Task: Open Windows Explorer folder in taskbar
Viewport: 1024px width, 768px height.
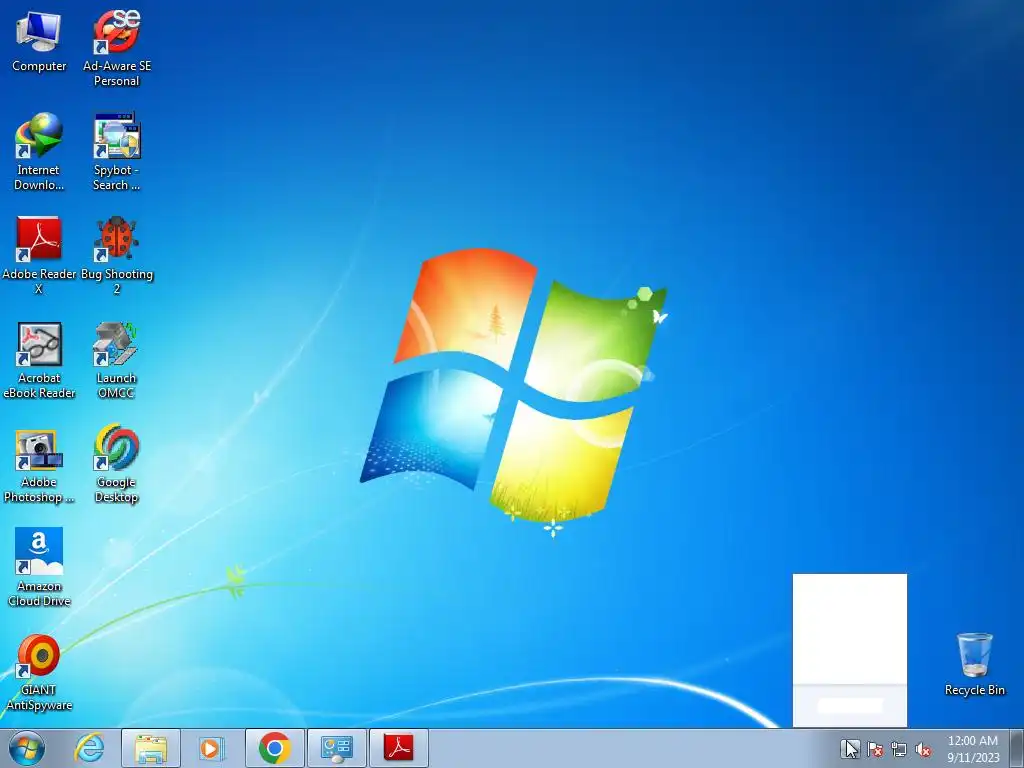Action: (151, 748)
